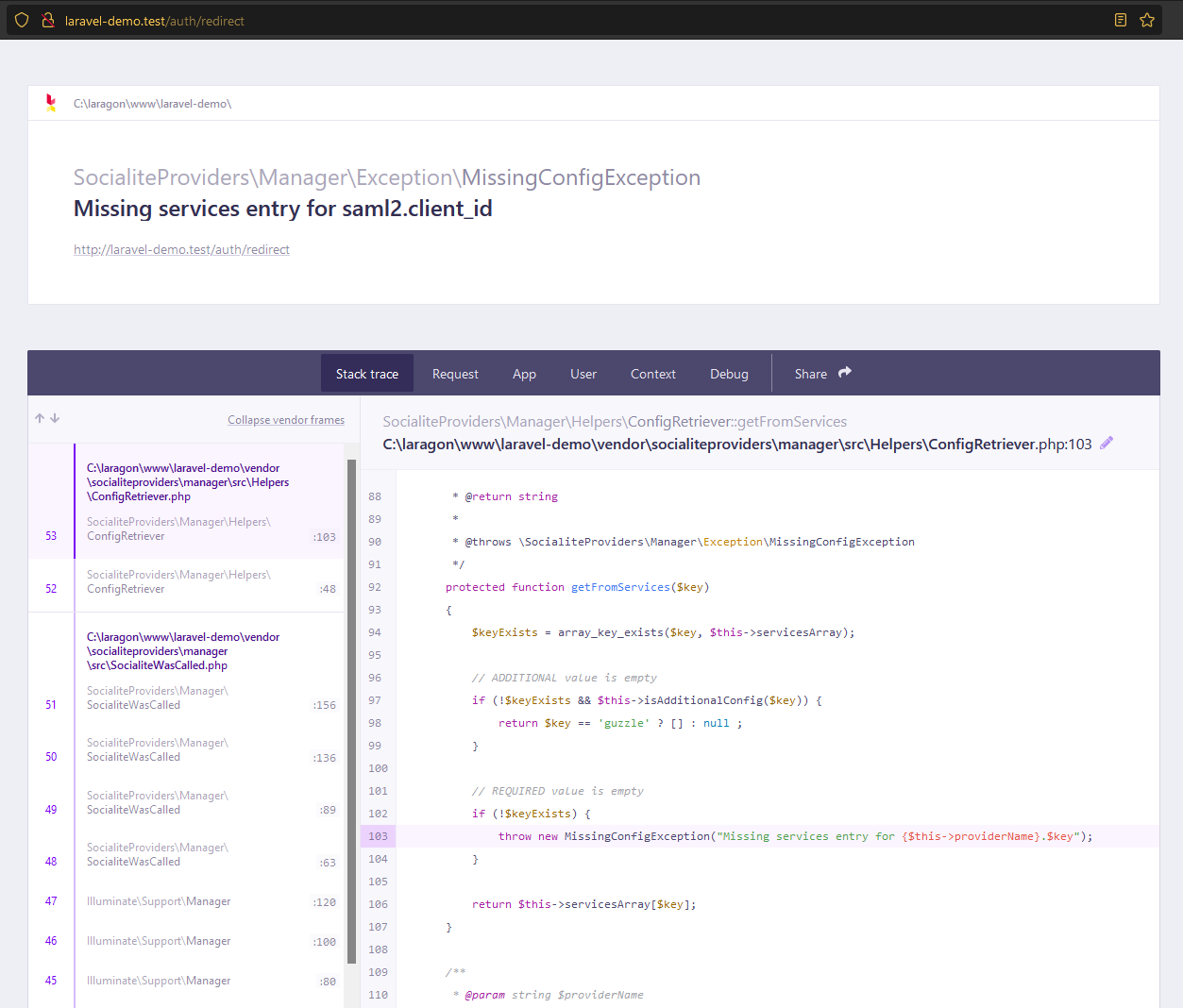1183x1008 pixels.
Task: Click the 'protected function getFromServices' line
Action: [x=577, y=587]
